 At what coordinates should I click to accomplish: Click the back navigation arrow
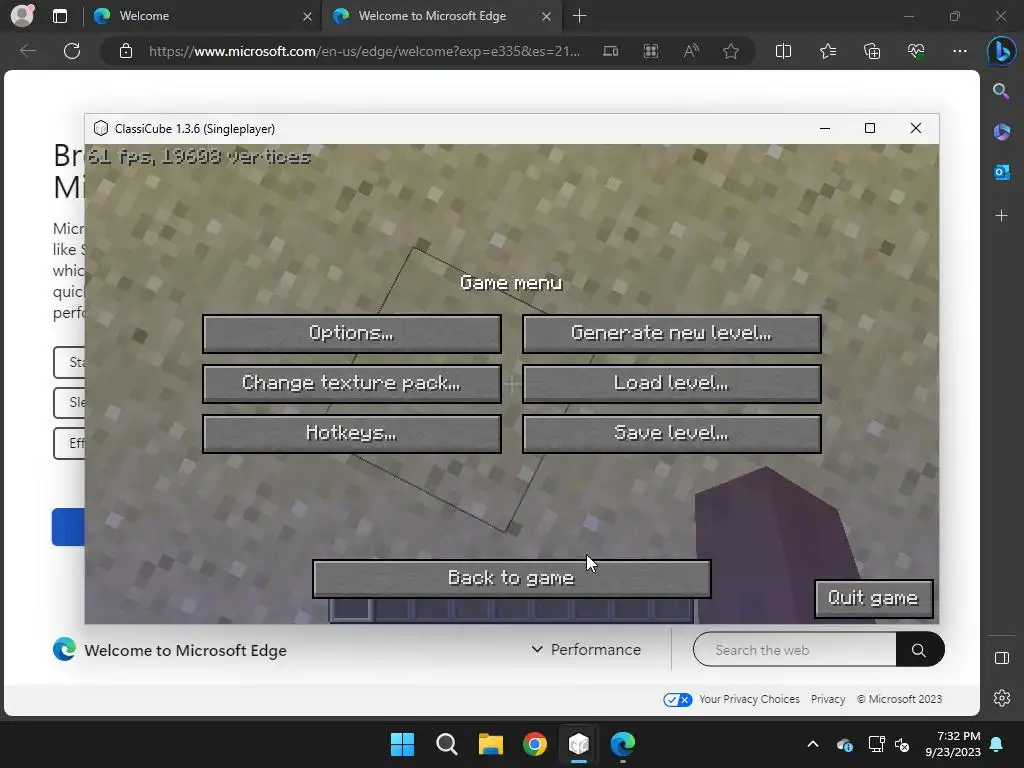tap(27, 51)
